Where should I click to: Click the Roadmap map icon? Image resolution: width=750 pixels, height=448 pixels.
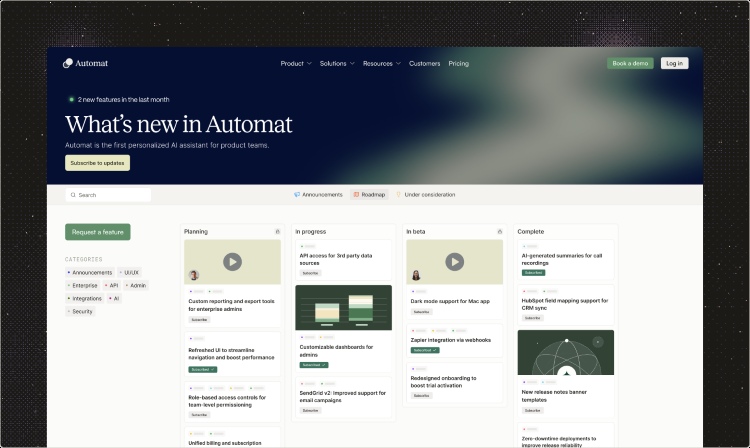[x=356, y=195]
